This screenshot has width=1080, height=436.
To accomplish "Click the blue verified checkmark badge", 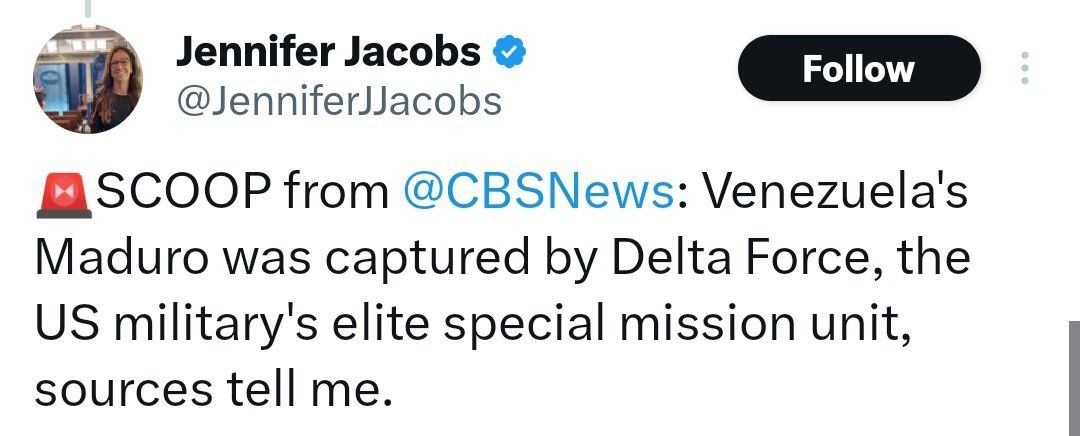I will point(512,52).
